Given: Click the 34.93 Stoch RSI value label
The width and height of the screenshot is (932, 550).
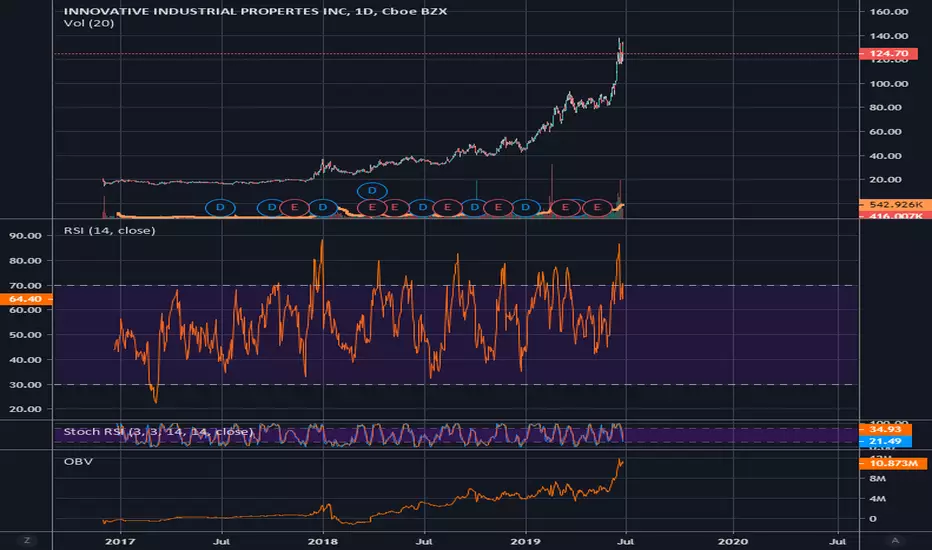Looking at the screenshot, I should (x=885, y=429).
